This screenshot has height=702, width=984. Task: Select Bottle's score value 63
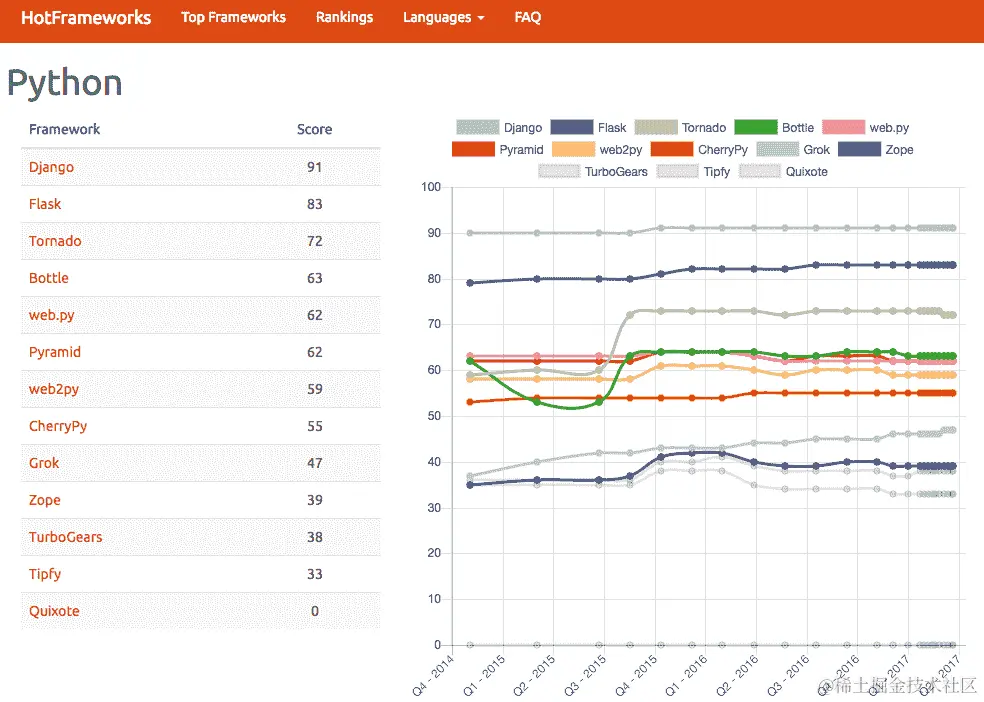coord(314,279)
